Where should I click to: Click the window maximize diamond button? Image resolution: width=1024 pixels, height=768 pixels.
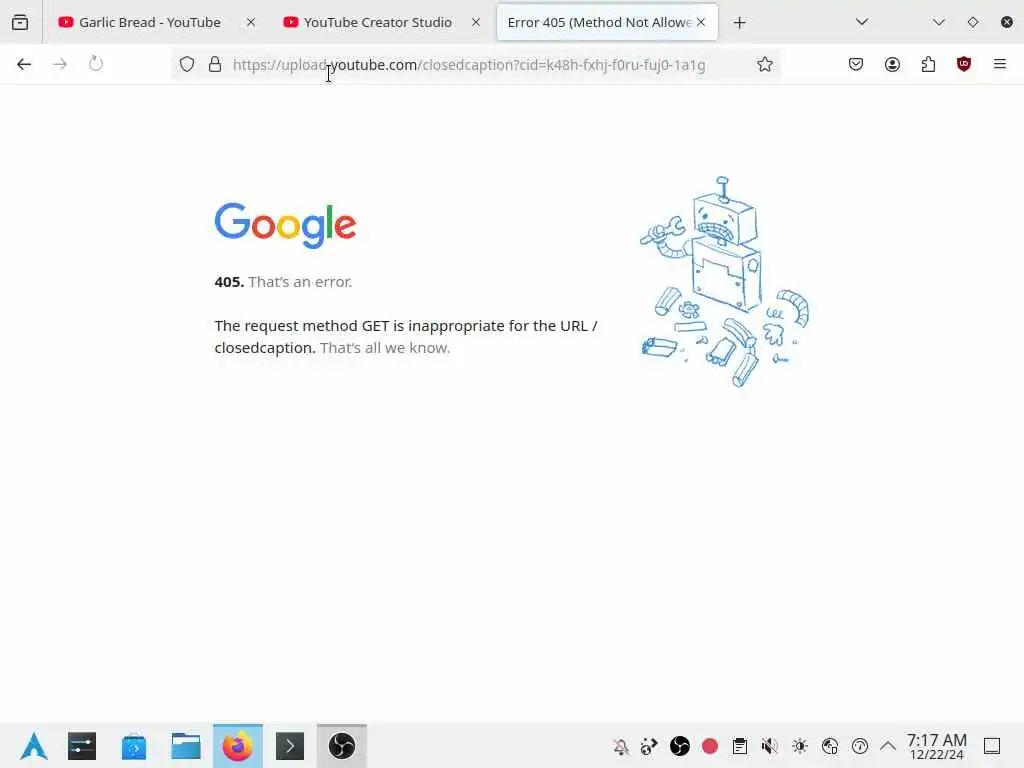(x=973, y=22)
